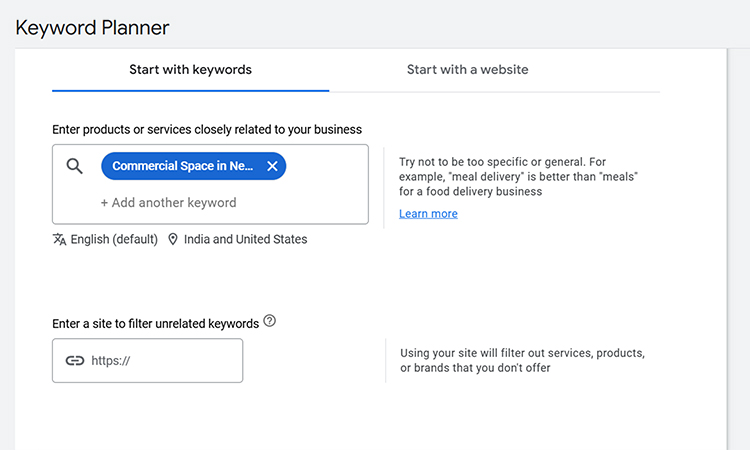Click the link chain icon

pos(75,361)
